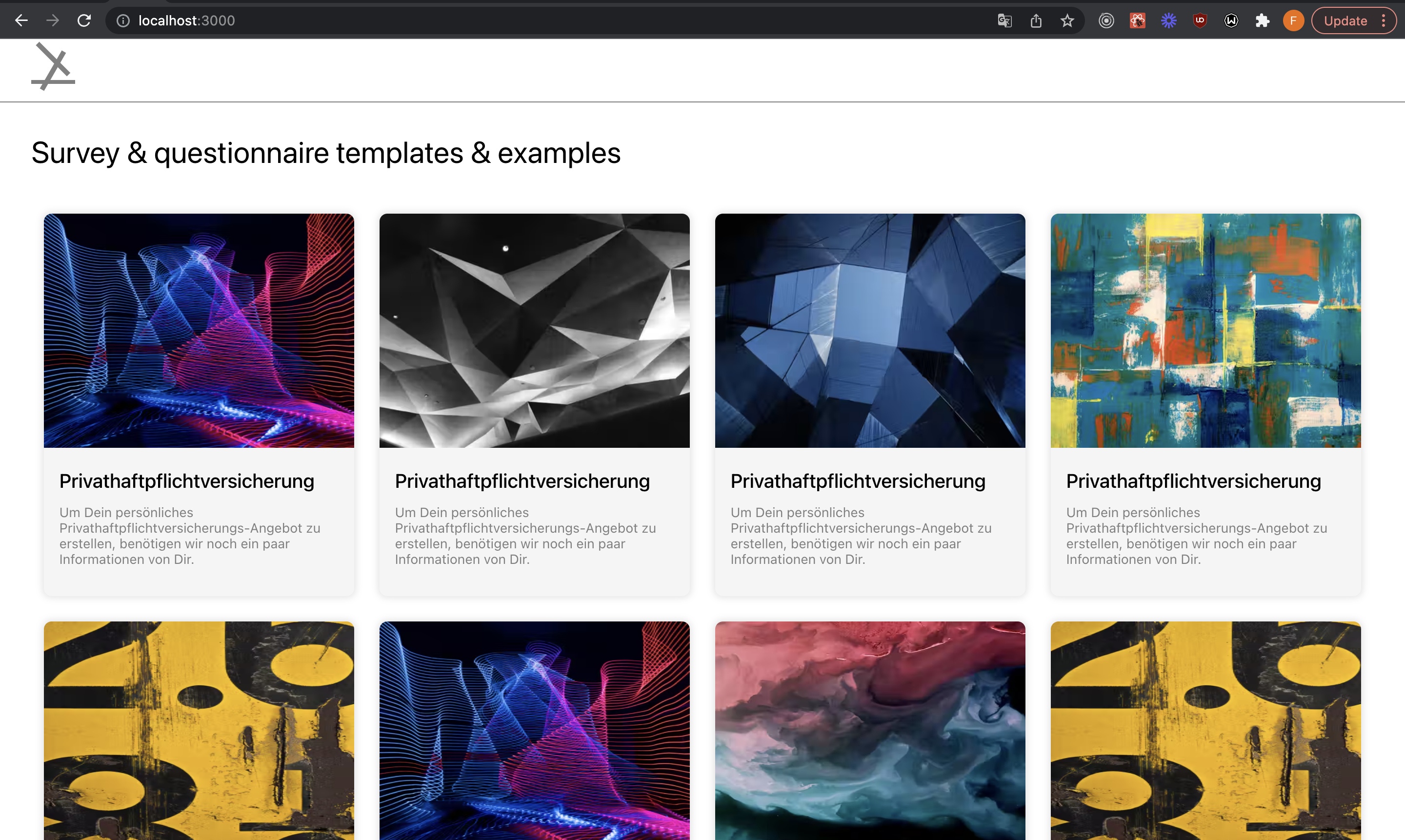This screenshot has height=840, width=1405.
Task: Open the uBlock Origin shield extension
Action: click(1200, 21)
